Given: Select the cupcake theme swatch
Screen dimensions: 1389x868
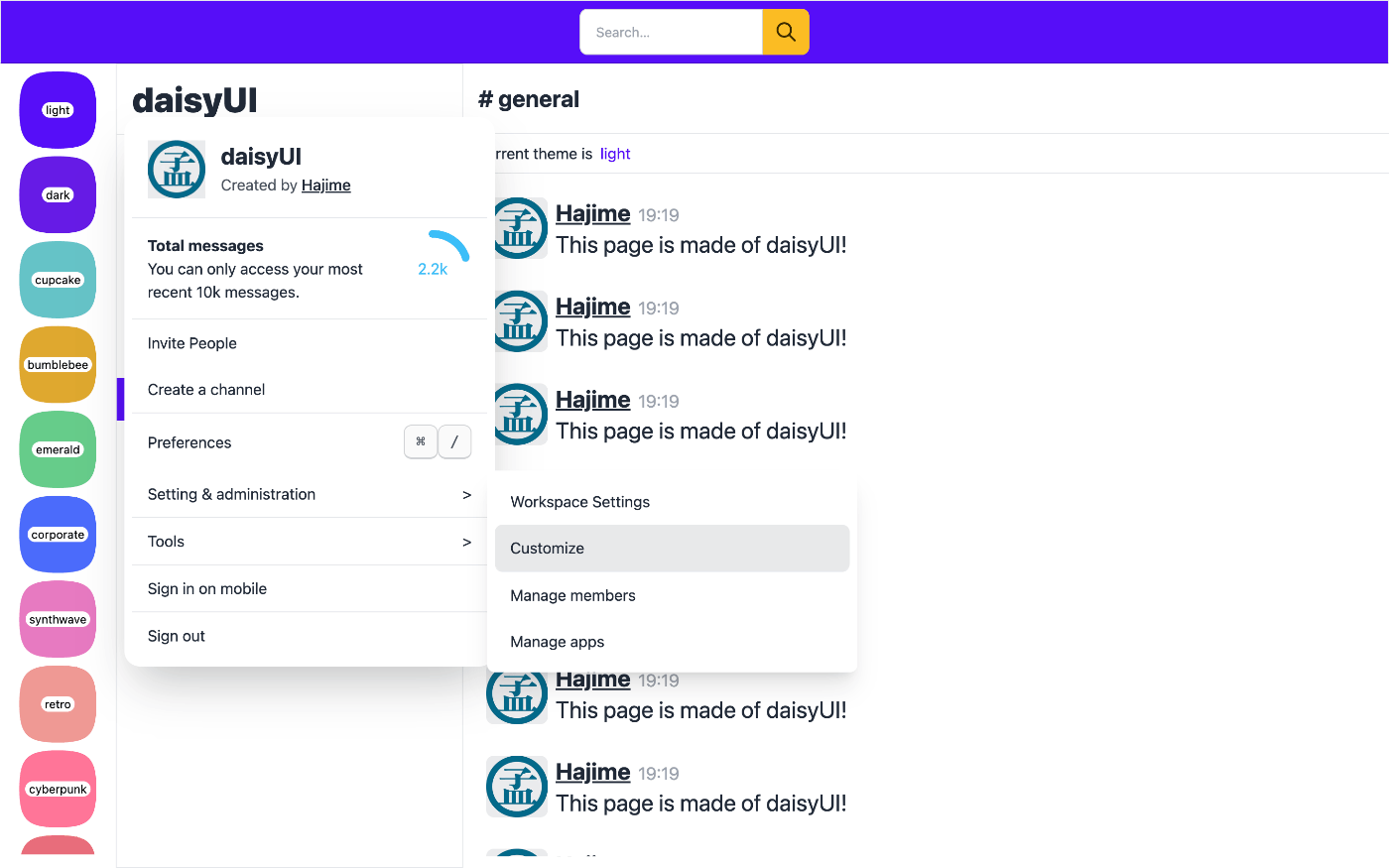Looking at the screenshot, I should point(58,280).
